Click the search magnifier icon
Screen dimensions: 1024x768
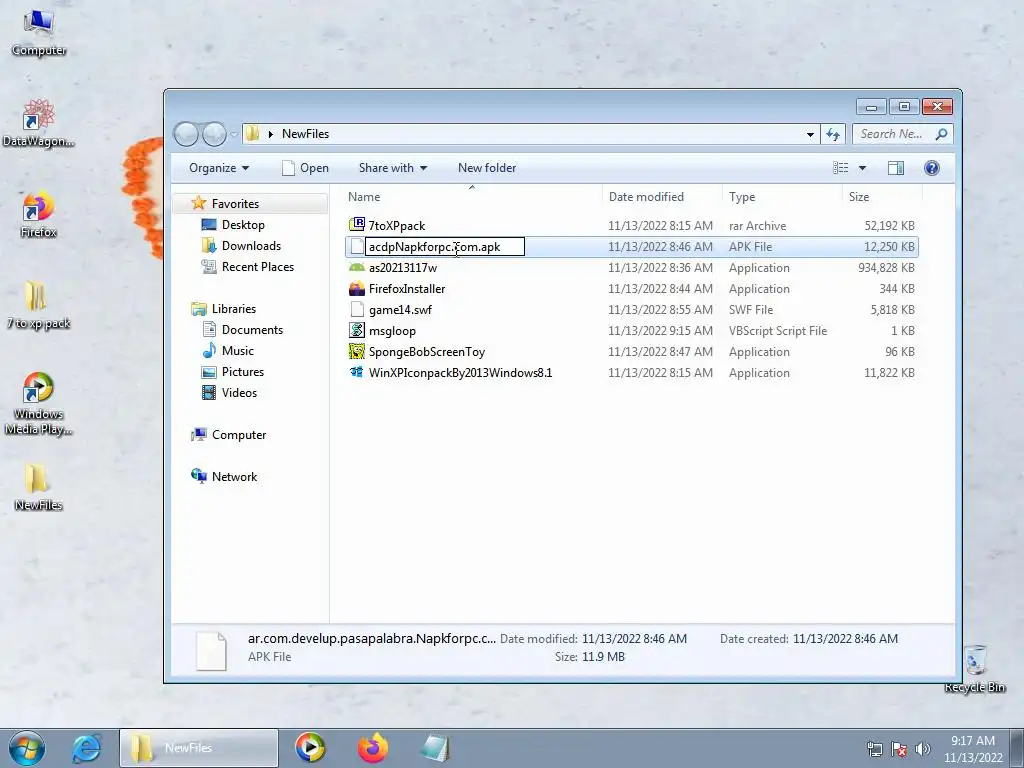[941, 134]
